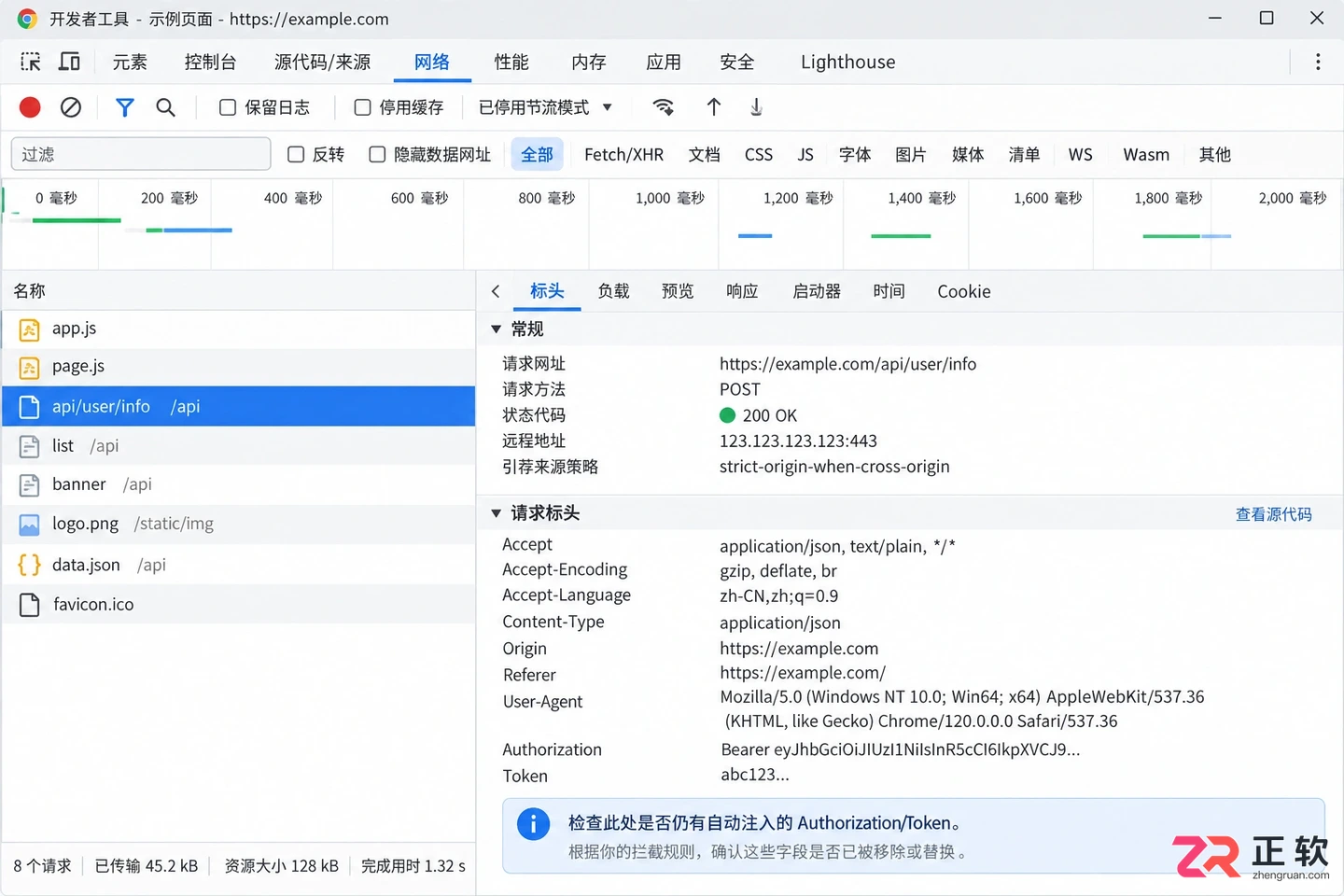Screen dimensions: 1344x896
Task: Switch to the 元素 panel tab
Action: pos(130,62)
